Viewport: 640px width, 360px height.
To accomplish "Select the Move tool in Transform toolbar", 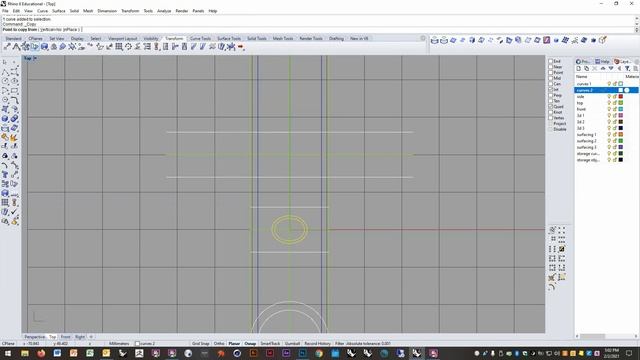I will pos(7,47).
